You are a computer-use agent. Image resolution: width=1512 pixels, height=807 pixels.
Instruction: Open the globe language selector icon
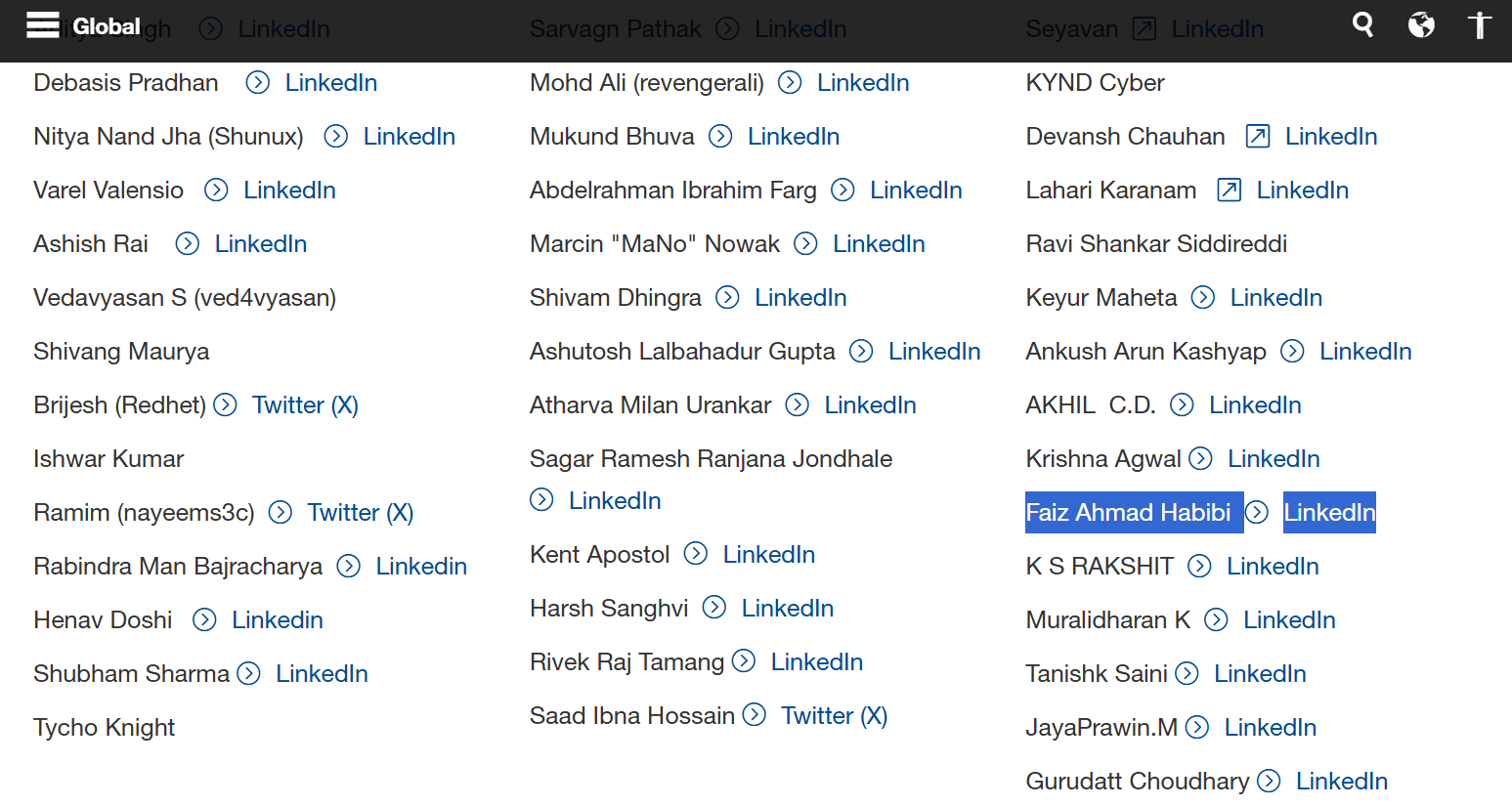(1421, 24)
